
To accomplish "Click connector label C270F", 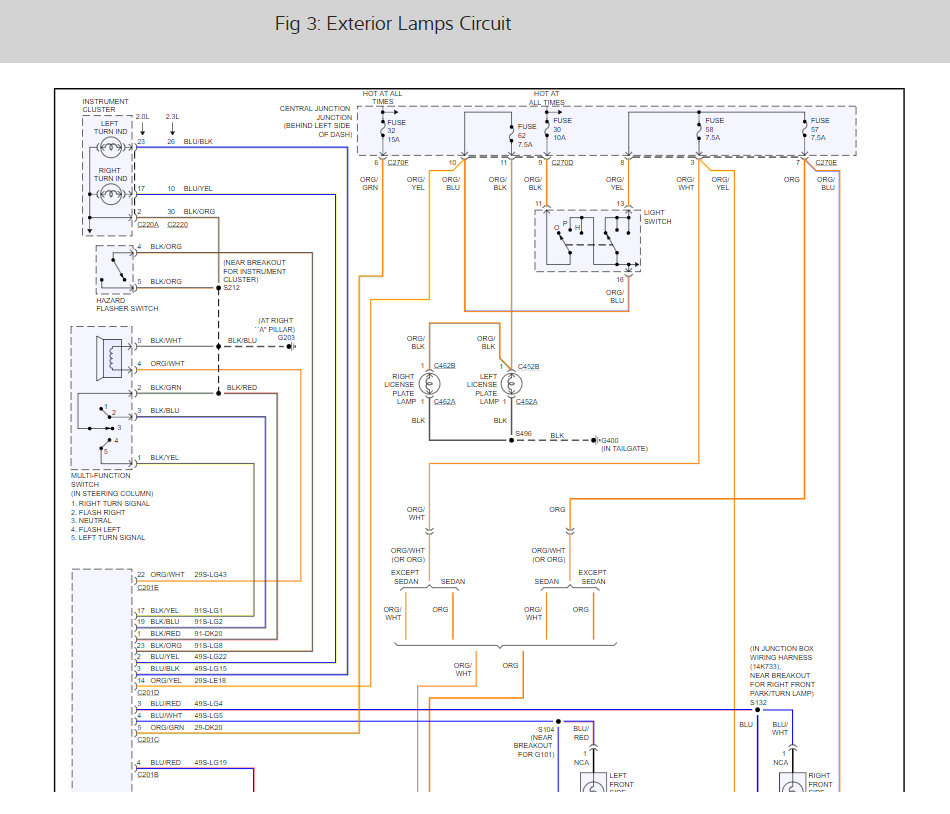I will (x=398, y=163).
